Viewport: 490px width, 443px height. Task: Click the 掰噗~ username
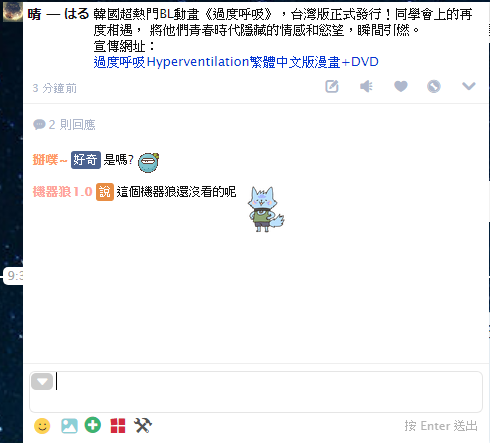click(x=50, y=160)
